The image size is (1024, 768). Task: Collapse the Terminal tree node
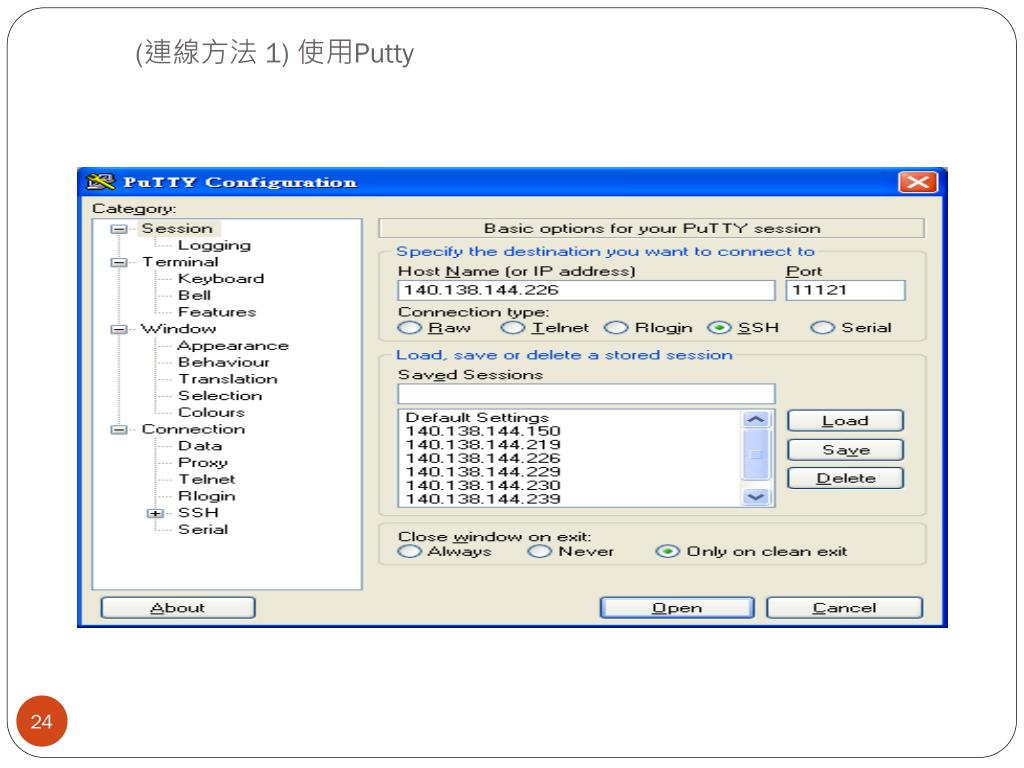click(119, 263)
